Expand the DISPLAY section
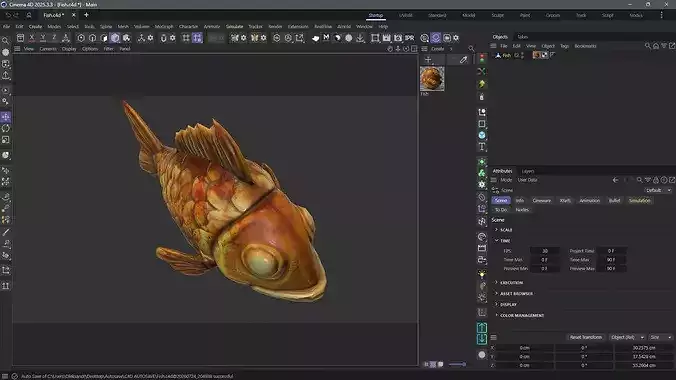This screenshot has height=380, width=676. click(x=508, y=305)
